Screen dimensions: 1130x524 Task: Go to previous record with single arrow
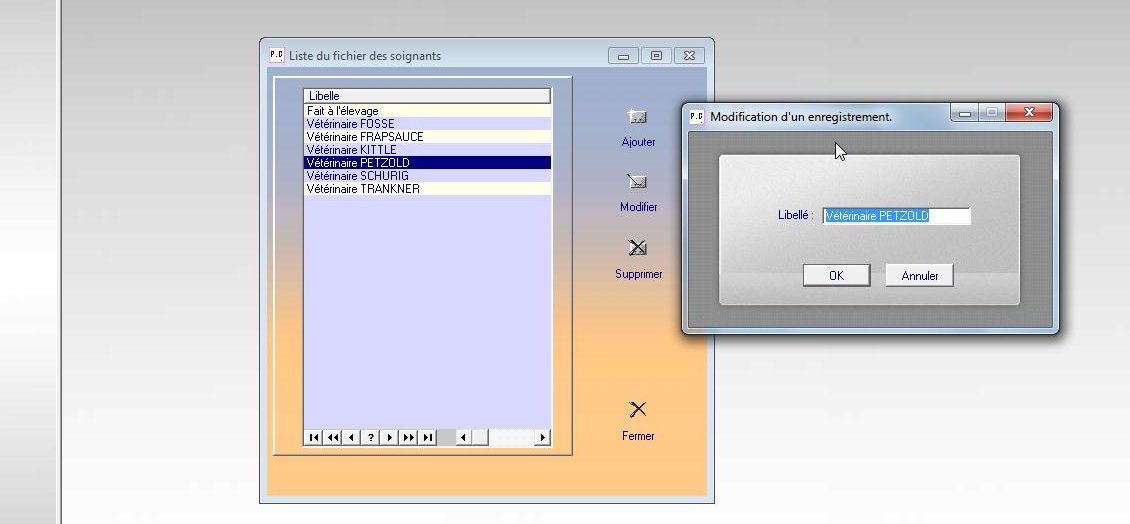[351, 437]
